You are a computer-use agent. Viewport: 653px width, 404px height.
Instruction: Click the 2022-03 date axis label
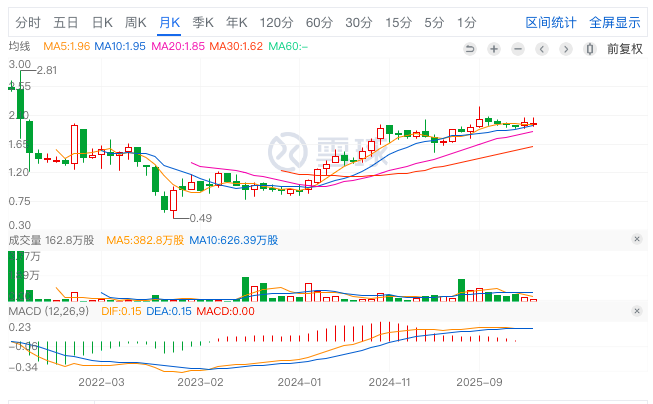101,382
